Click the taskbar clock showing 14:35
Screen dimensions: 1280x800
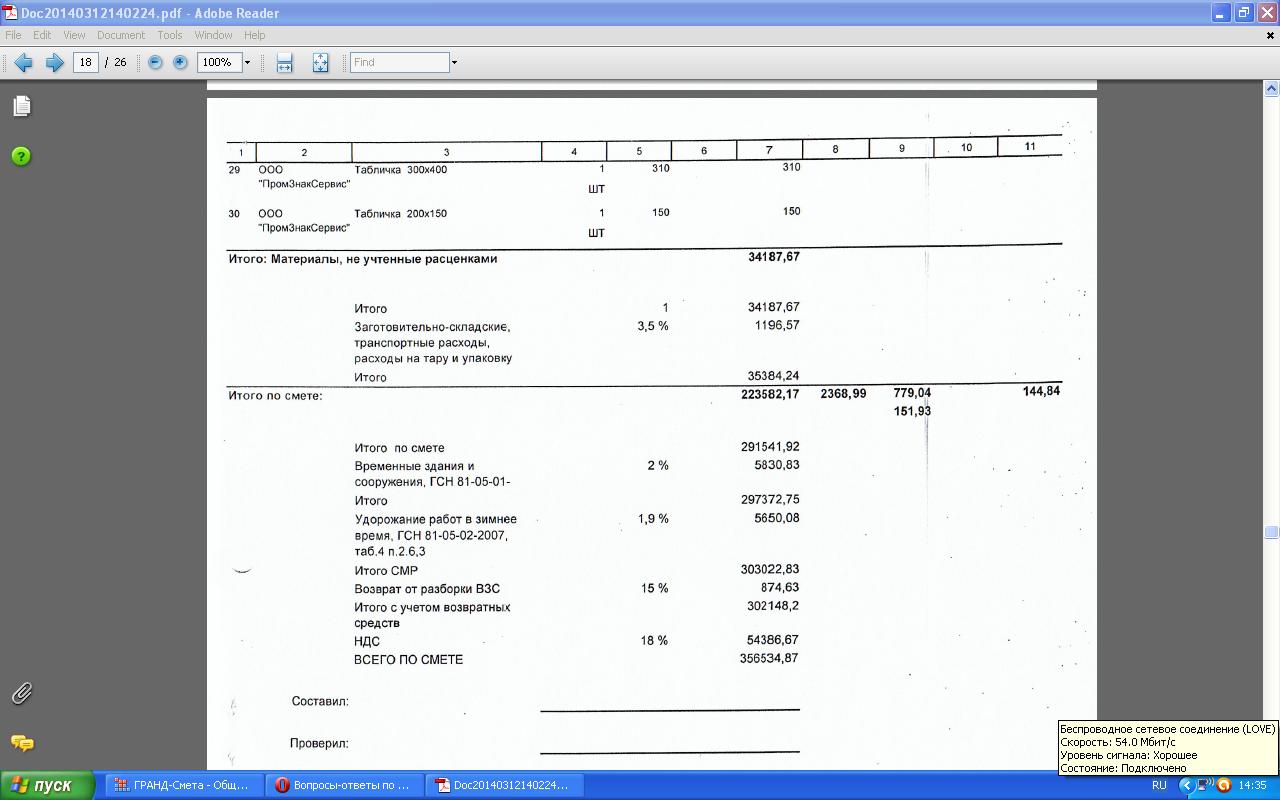tap(1252, 786)
